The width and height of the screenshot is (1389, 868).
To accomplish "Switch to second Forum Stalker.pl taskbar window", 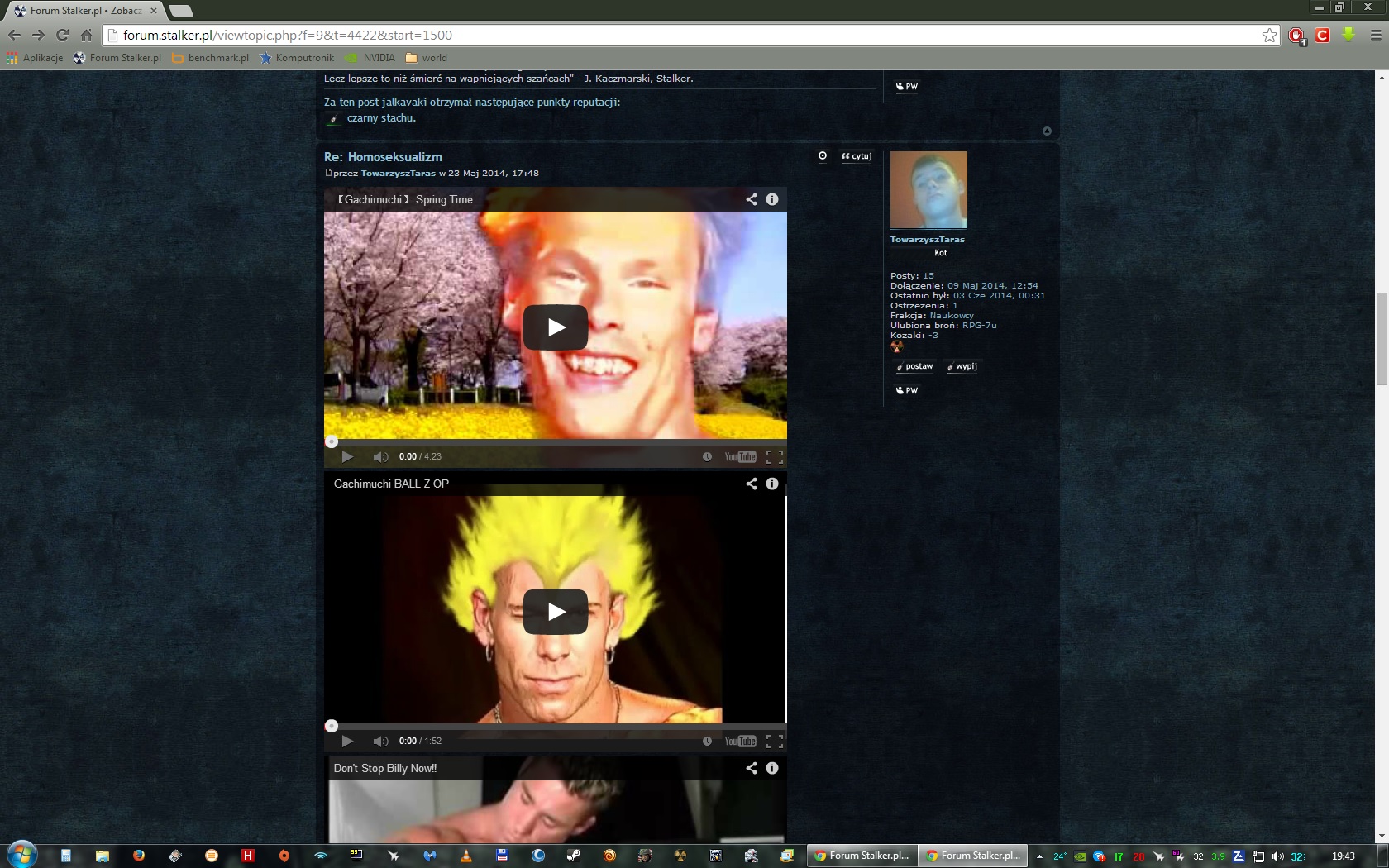I will click(972, 856).
